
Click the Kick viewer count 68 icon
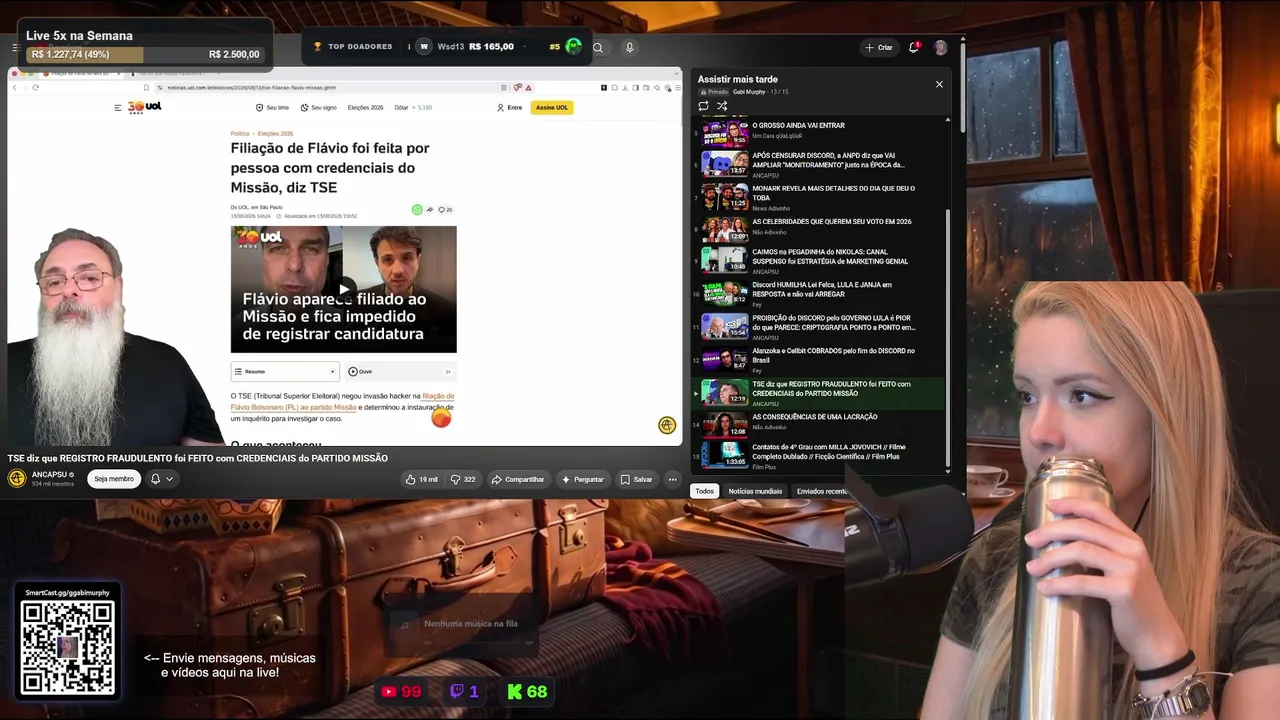point(515,691)
